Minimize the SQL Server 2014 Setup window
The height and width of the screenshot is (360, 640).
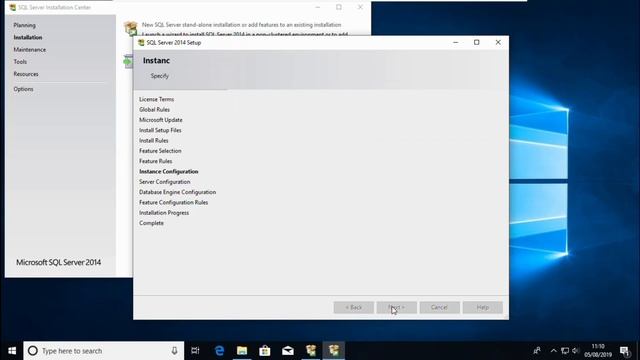point(456,42)
